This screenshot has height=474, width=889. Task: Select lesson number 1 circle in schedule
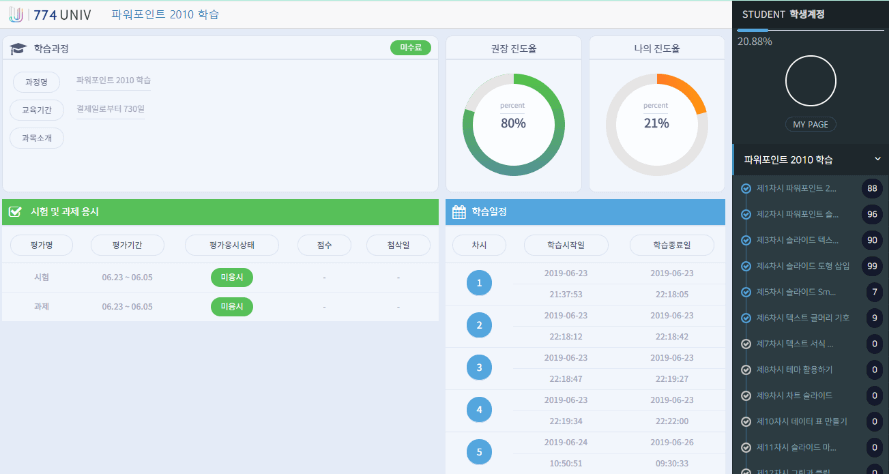coord(479,283)
